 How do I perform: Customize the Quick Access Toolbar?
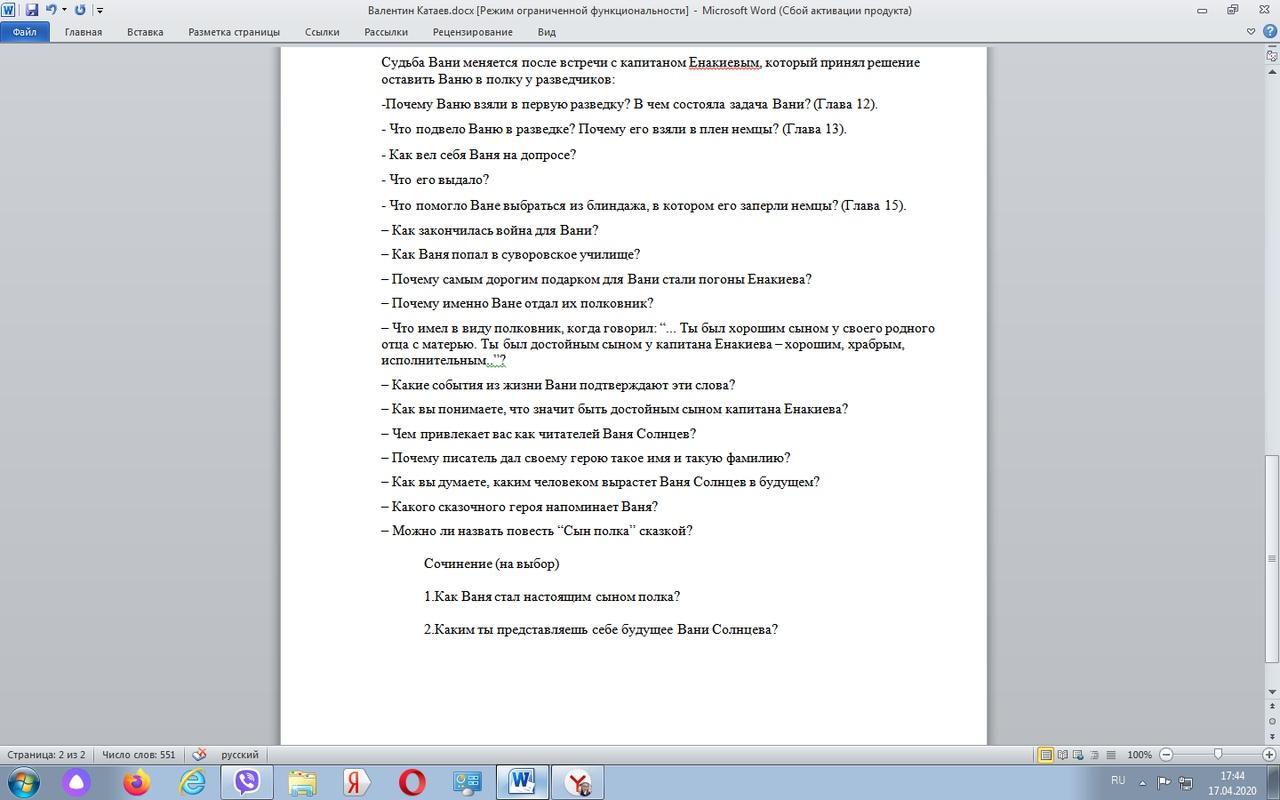[x=100, y=10]
